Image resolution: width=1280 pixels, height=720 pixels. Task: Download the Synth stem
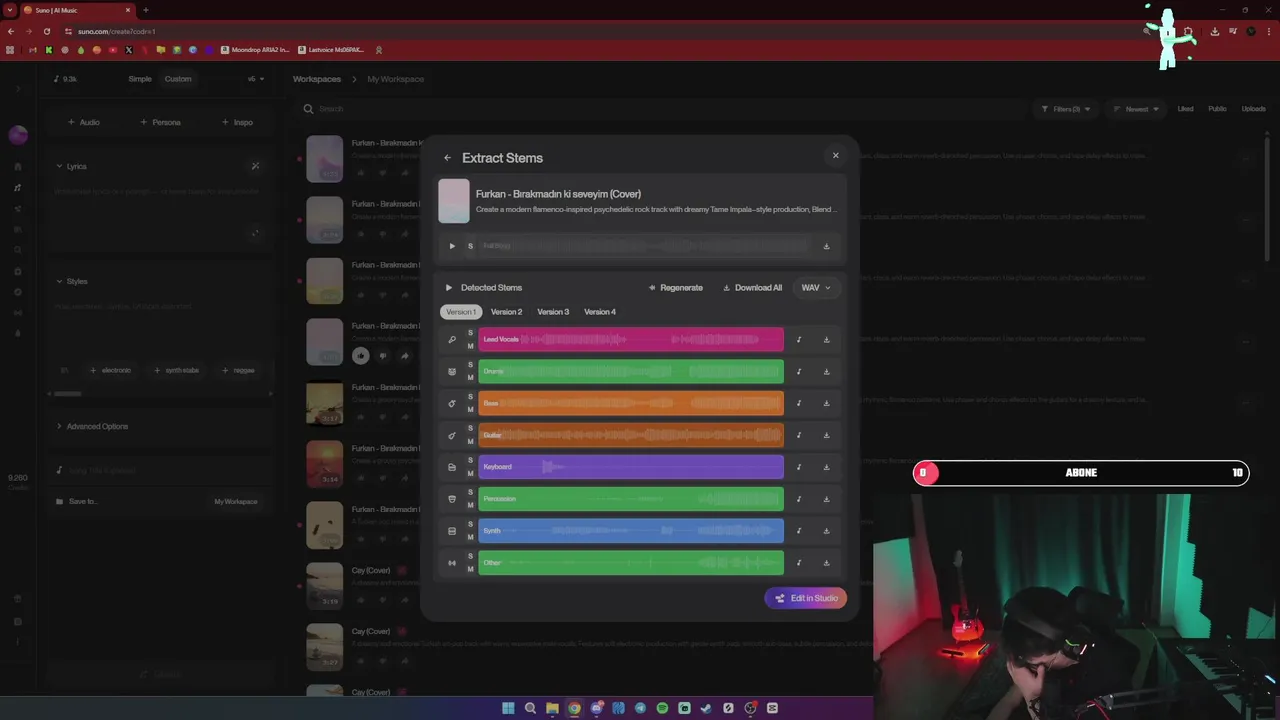point(826,531)
